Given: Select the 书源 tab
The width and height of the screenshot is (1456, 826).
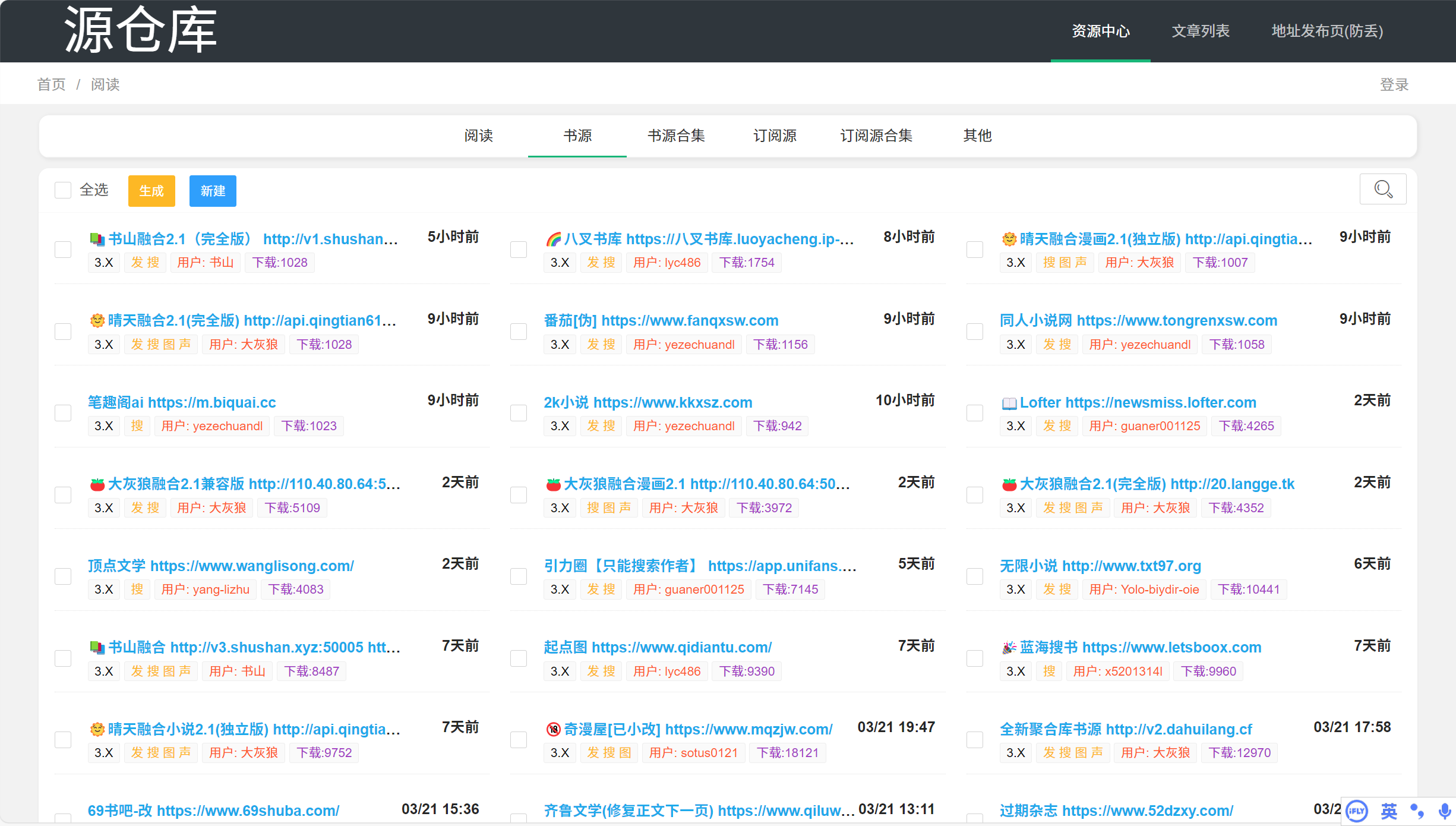Looking at the screenshot, I should click(577, 136).
